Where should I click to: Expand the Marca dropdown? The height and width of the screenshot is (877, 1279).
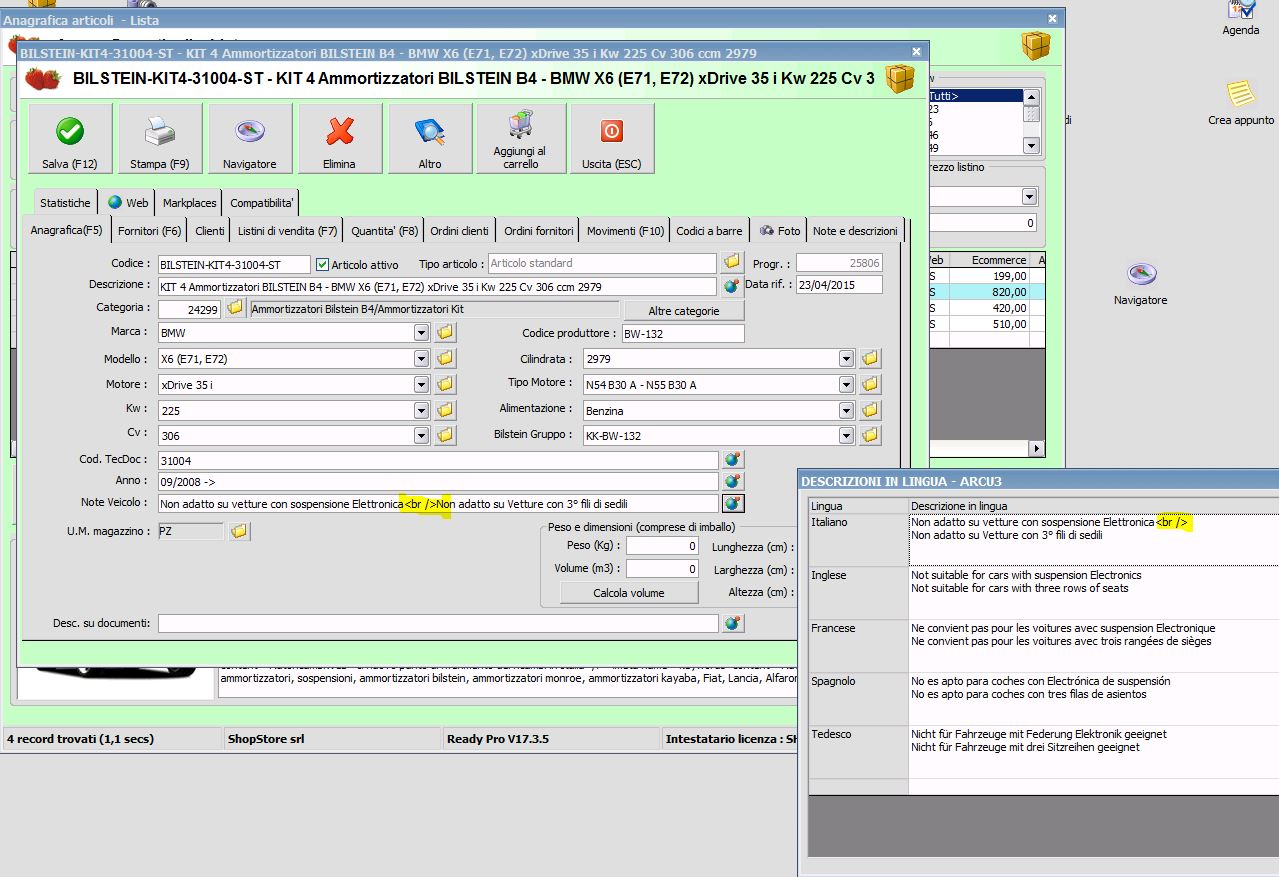[x=421, y=333]
